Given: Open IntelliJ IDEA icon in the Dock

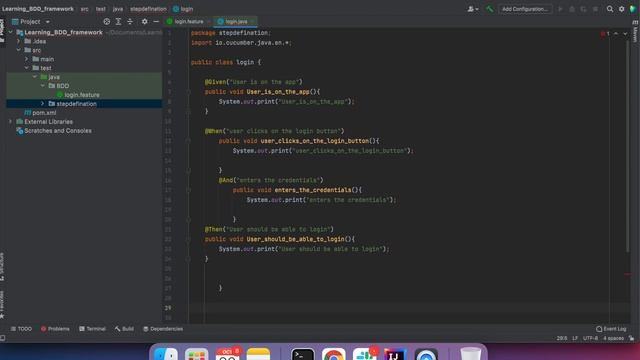Looking at the screenshot, I should pos(395,354).
